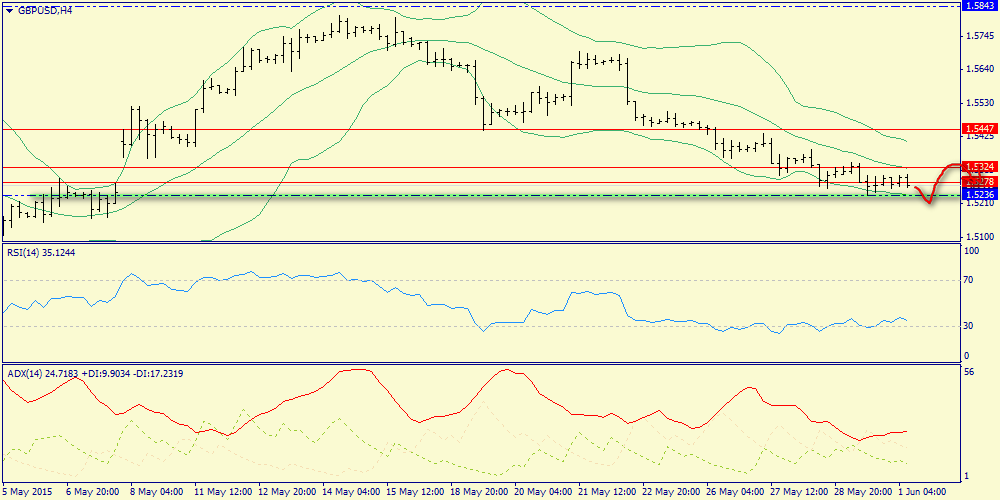Image resolution: width=1000 pixels, height=500 pixels.
Task: Click the 70 level on RSI scale
Action: (966, 281)
